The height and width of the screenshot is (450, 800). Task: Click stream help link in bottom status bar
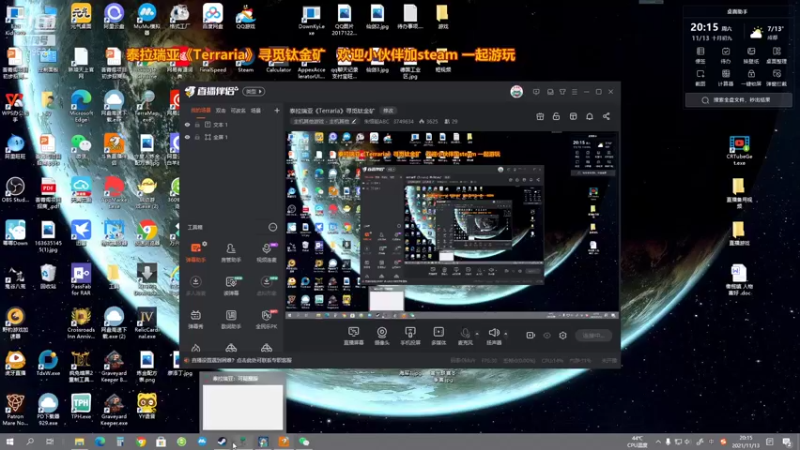click(x=241, y=360)
